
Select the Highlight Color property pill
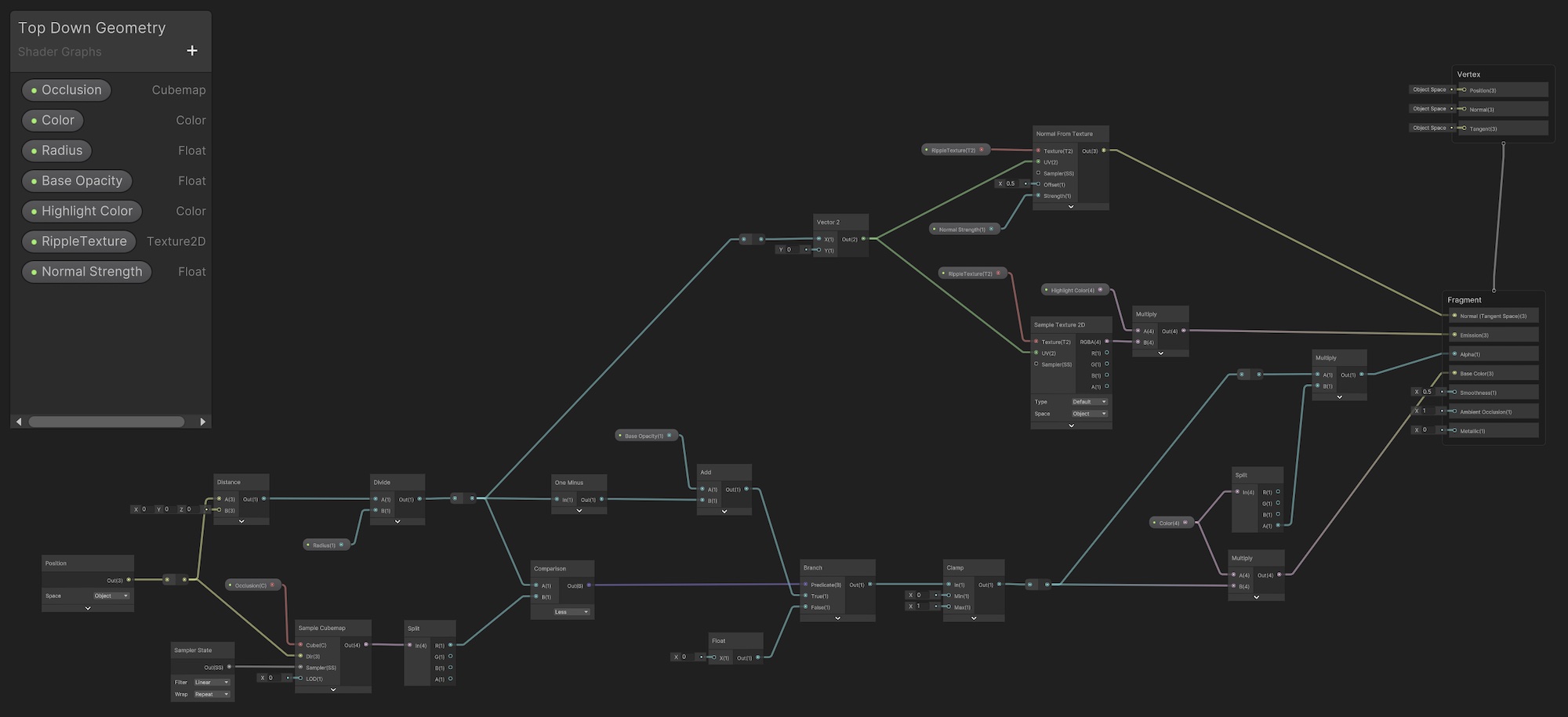[82, 212]
